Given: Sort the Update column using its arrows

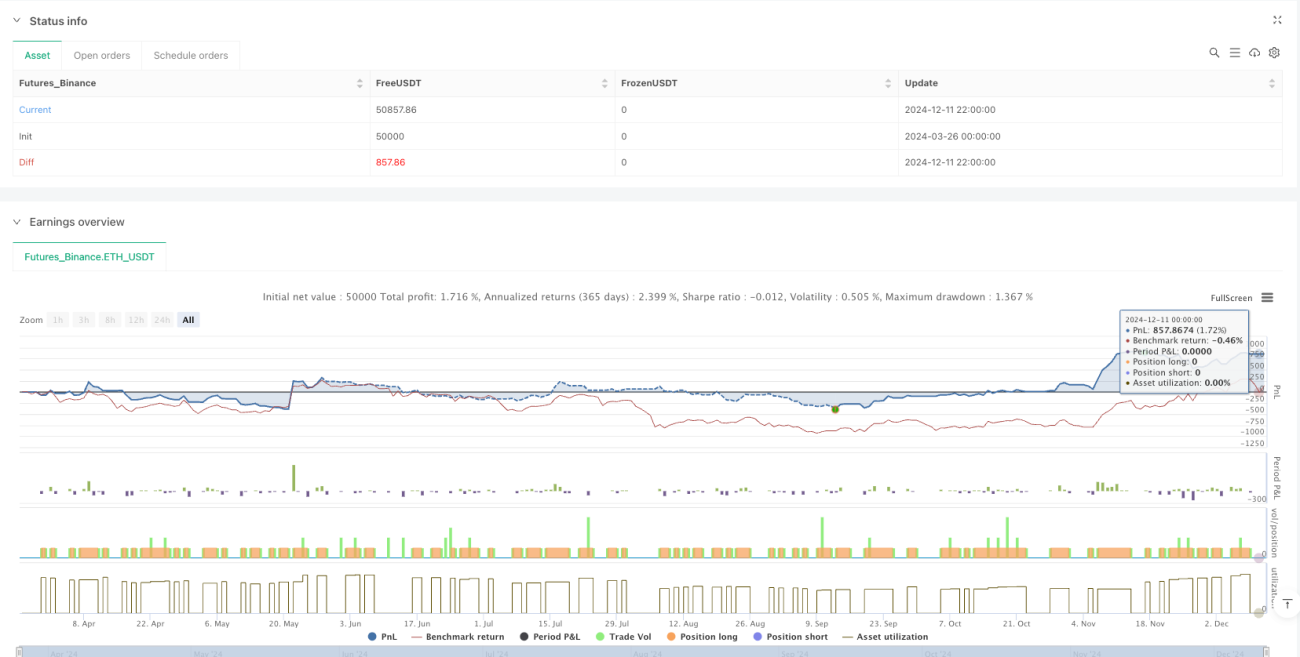Looking at the screenshot, I should (x=1272, y=83).
